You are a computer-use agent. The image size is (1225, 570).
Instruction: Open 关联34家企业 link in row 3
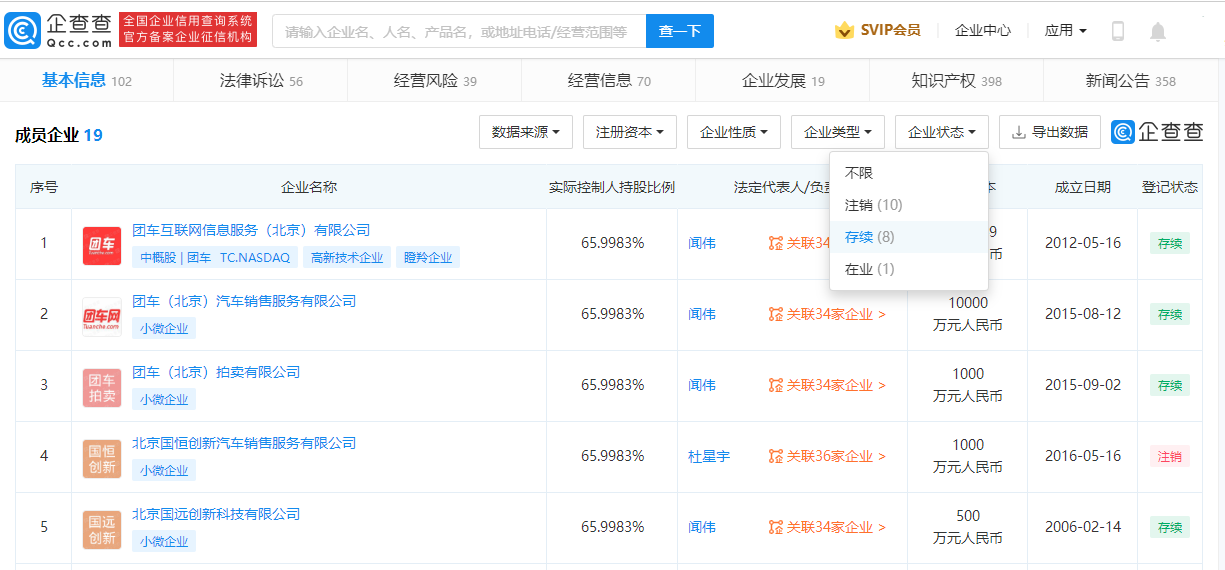point(836,385)
